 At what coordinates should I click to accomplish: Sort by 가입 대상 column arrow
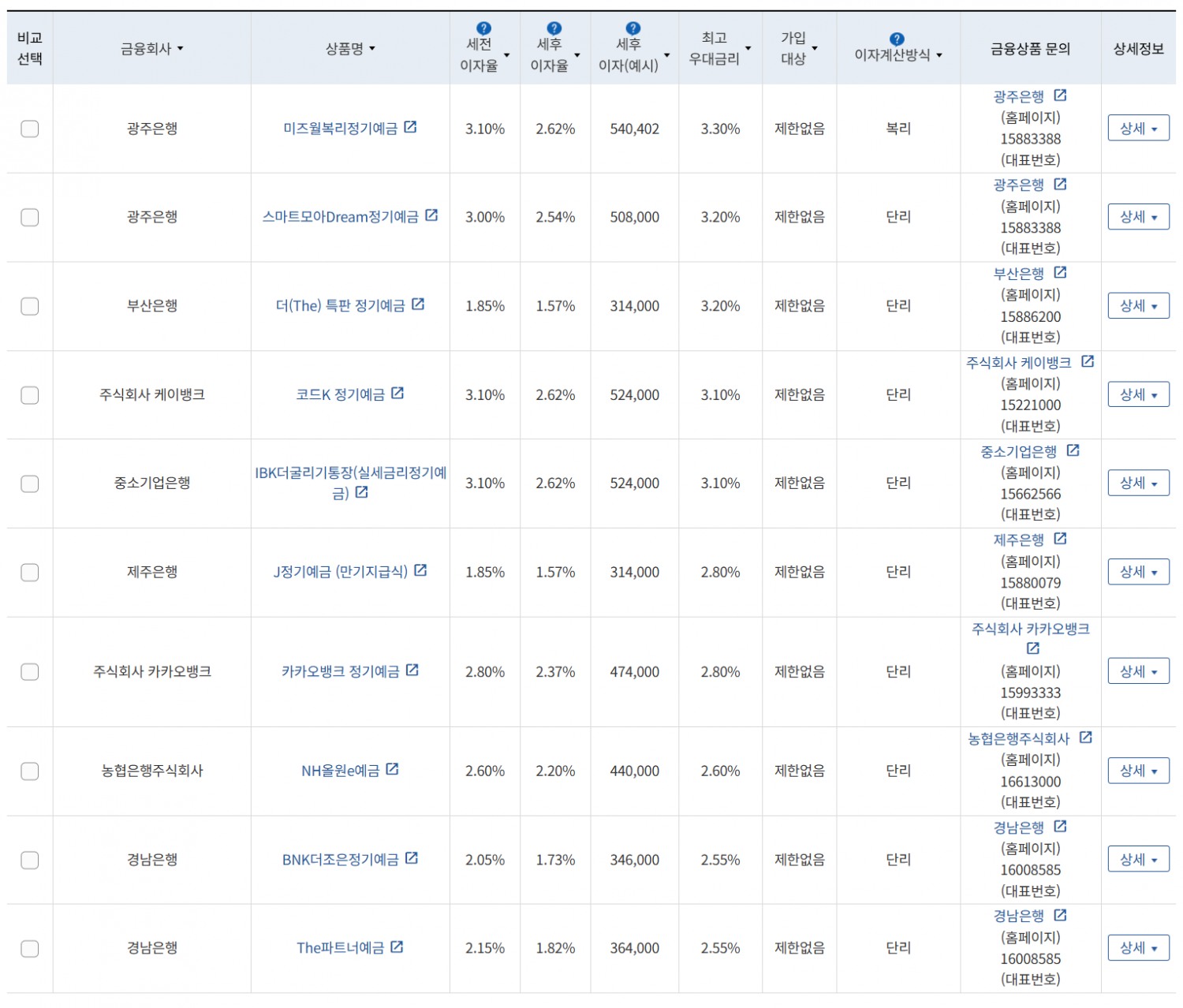(x=815, y=49)
